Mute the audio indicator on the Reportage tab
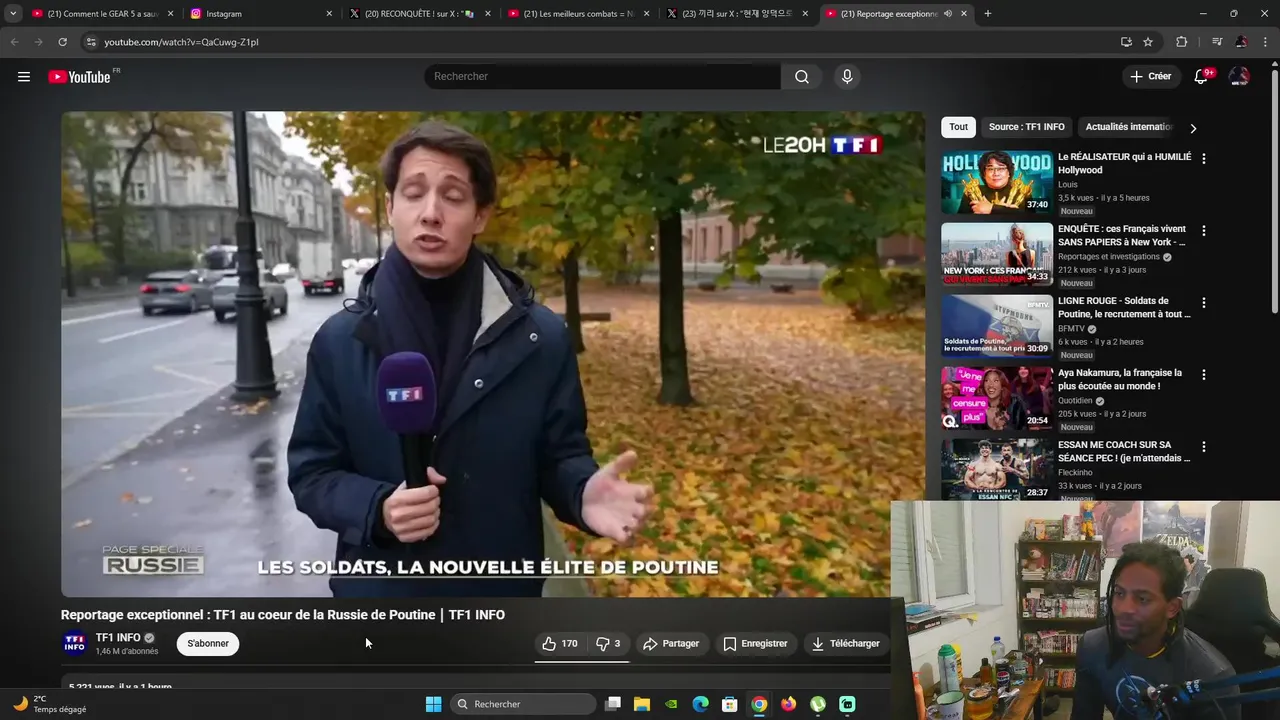This screenshot has height=720, width=1280. [947, 14]
